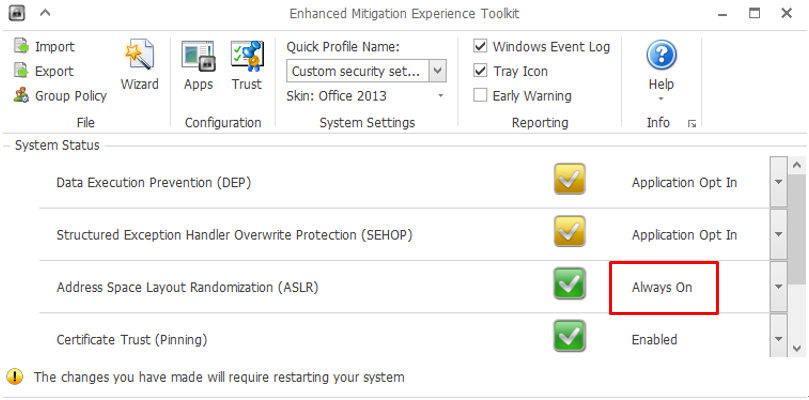The width and height of the screenshot is (809, 400).
Task: Open the SEHOP setting dropdown arrow
Action: coord(779,234)
